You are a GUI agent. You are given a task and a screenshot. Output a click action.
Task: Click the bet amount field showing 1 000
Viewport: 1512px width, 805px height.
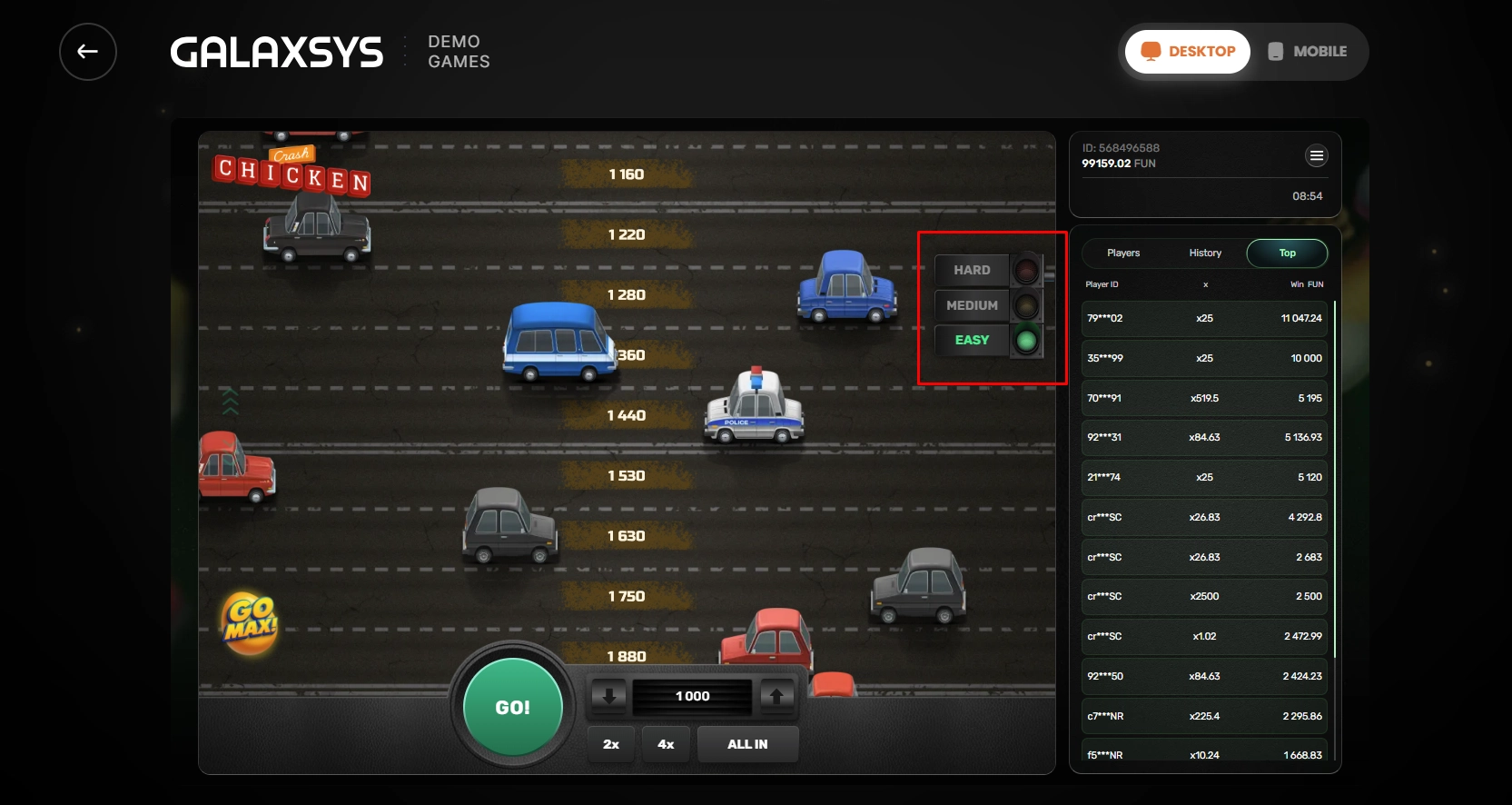click(693, 696)
